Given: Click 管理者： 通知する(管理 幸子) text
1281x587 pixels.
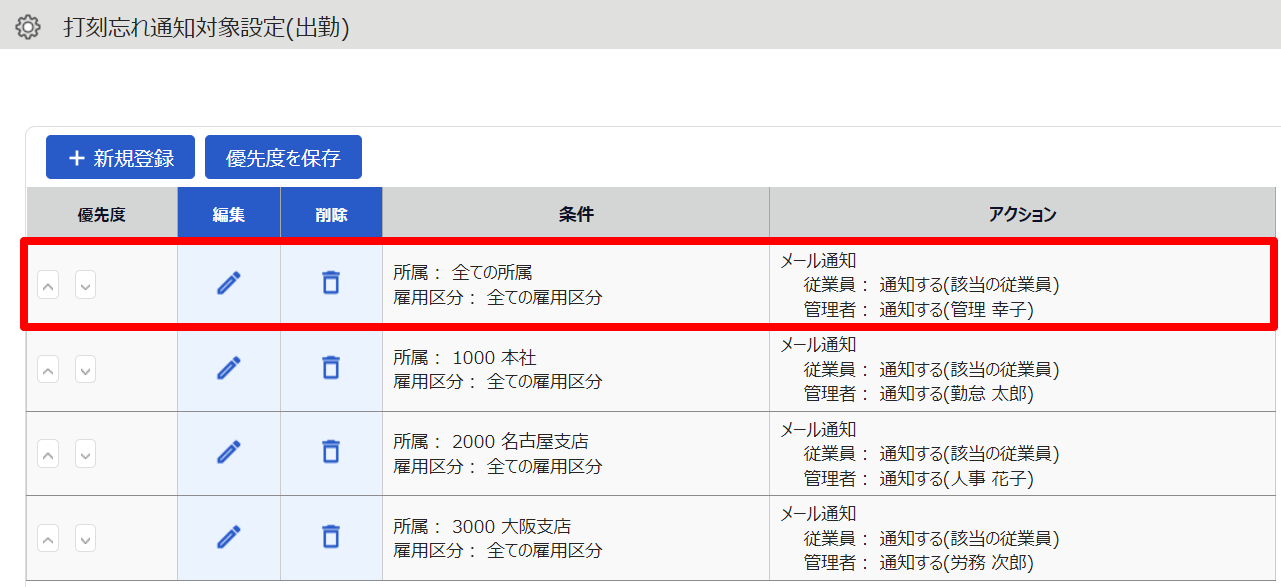Looking at the screenshot, I should pos(918,309).
